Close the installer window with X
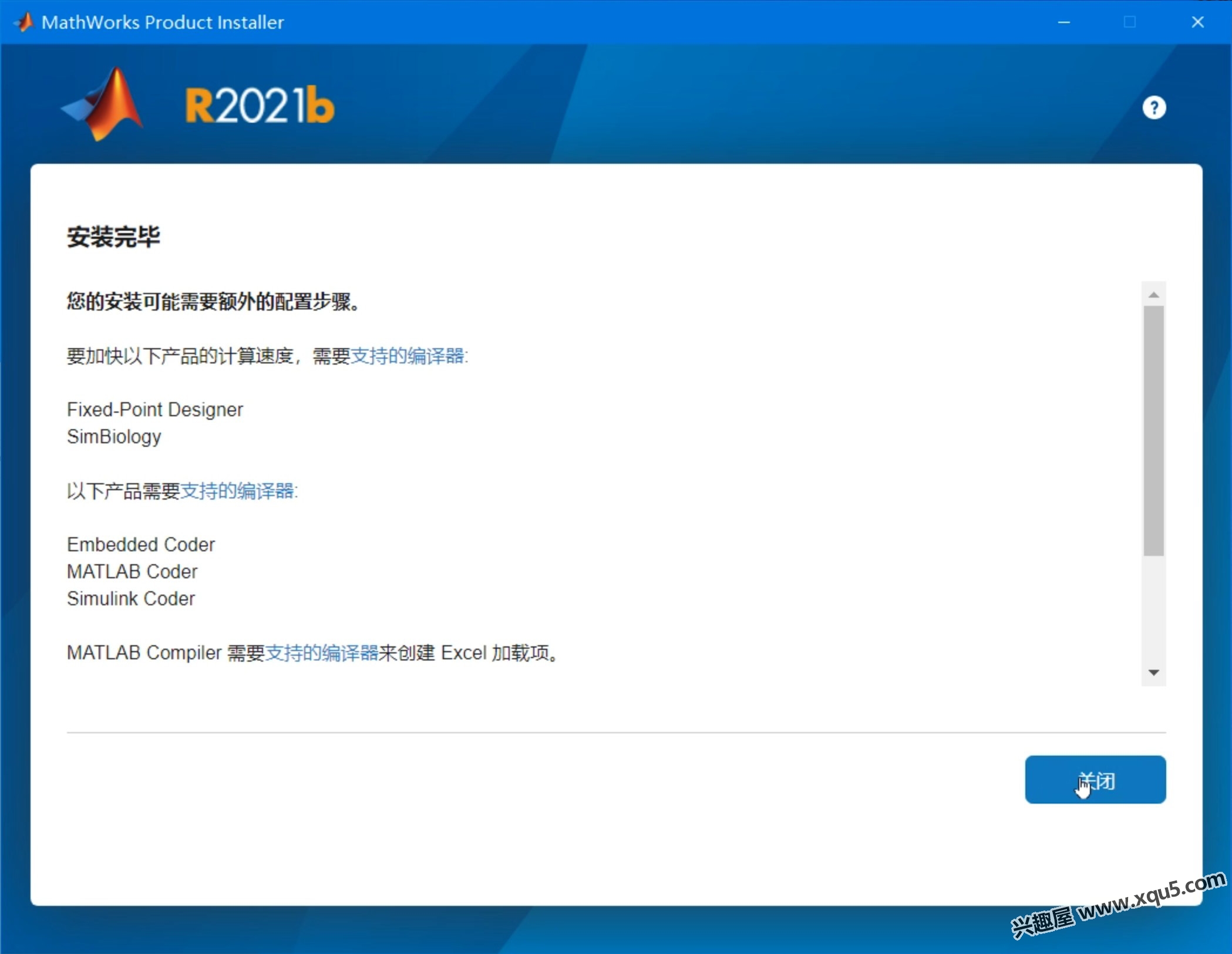 click(x=1197, y=22)
